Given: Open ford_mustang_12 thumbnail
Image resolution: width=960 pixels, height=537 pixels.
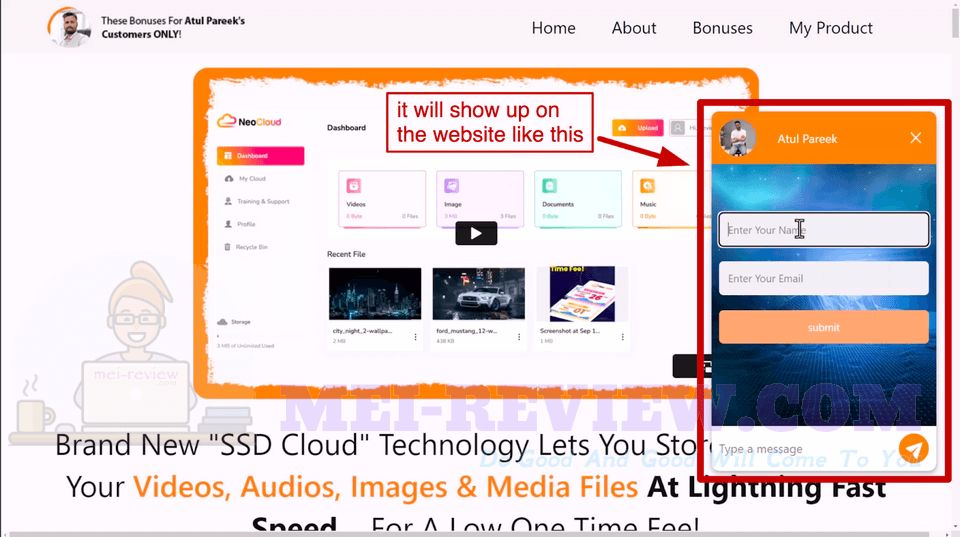Looking at the screenshot, I should click(x=478, y=294).
